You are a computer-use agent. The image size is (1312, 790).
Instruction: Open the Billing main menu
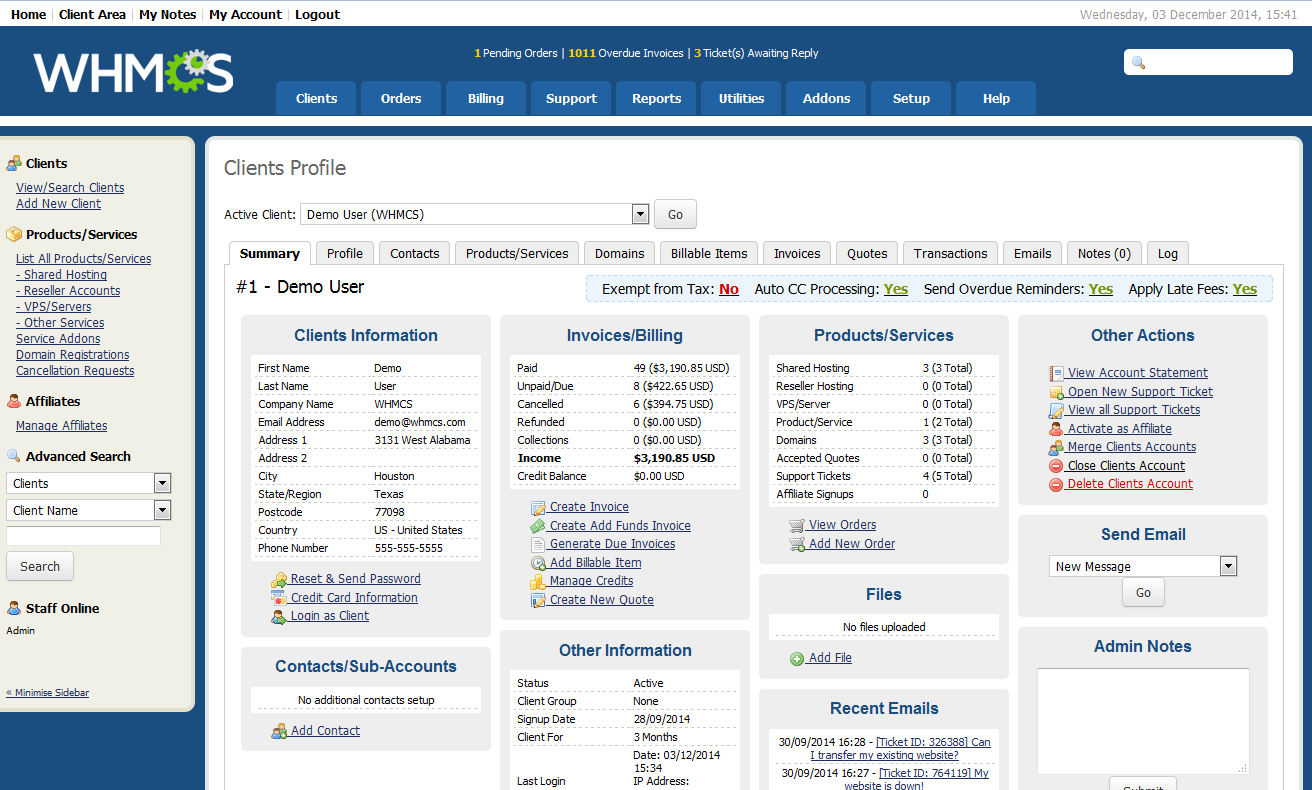486,98
